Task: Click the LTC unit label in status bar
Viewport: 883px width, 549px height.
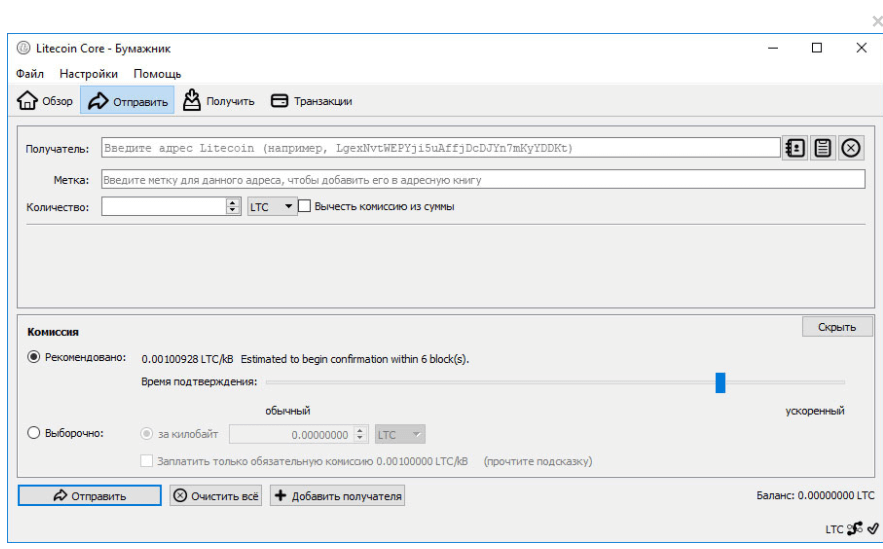Action: pyautogui.click(x=834, y=529)
